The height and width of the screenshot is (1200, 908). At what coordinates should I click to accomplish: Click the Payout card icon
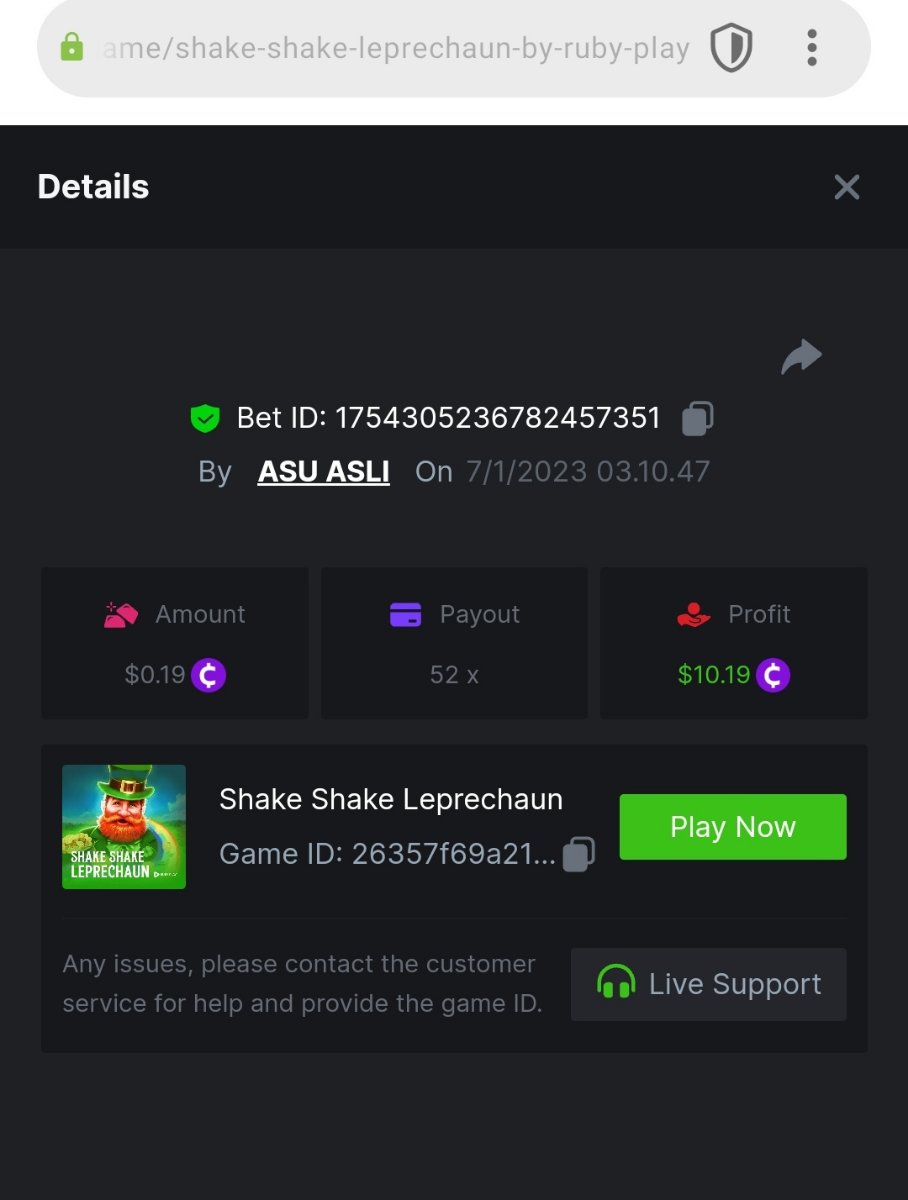click(405, 614)
